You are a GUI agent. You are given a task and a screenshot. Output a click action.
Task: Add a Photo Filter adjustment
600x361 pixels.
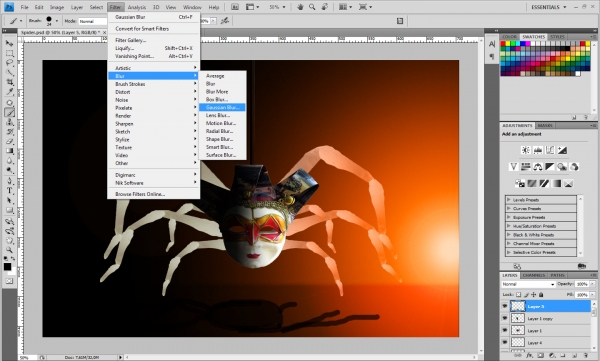click(562, 167)
